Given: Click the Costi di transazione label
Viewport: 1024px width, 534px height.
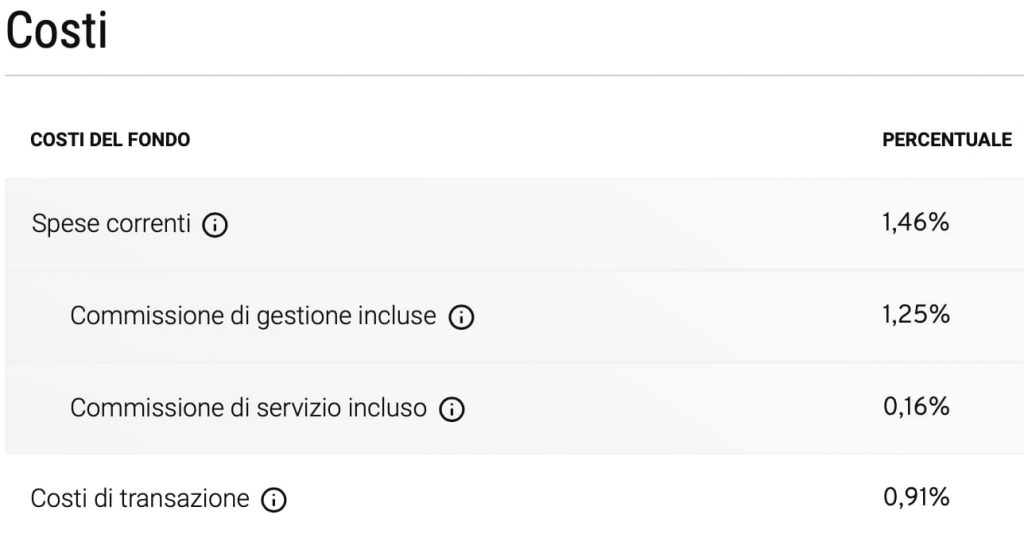Looking at the screenshot, I should click(140, 498).
